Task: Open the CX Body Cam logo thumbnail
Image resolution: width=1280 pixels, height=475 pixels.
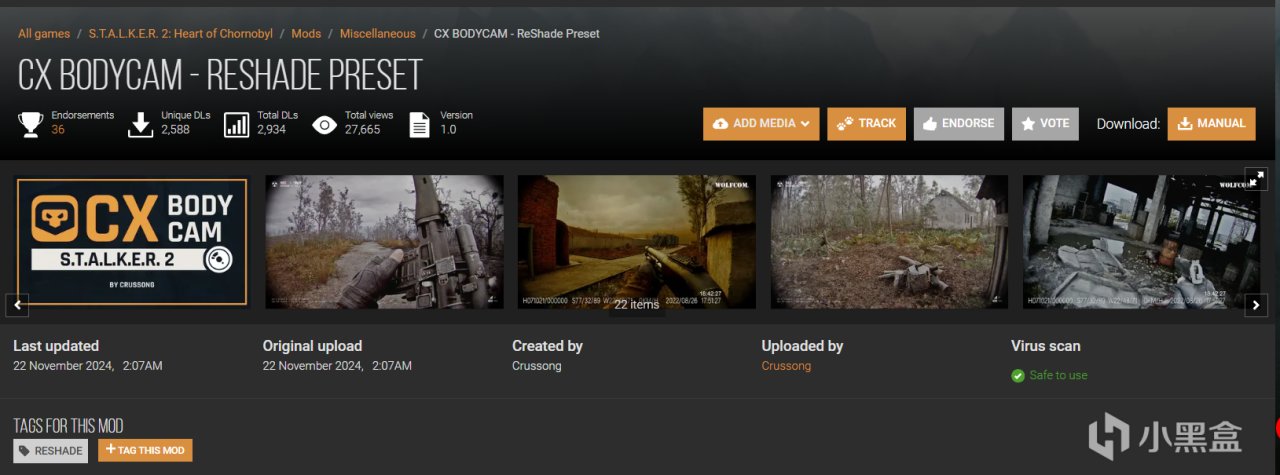Action: pyautogui.click(x=130, y=242)
